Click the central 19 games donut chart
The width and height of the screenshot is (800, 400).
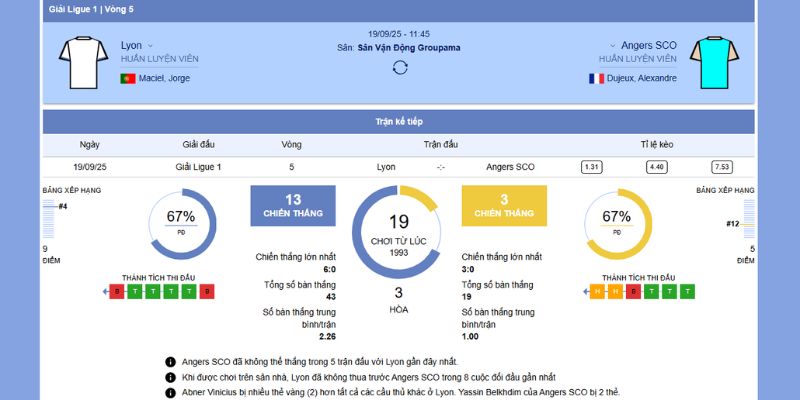click(398, 230)
